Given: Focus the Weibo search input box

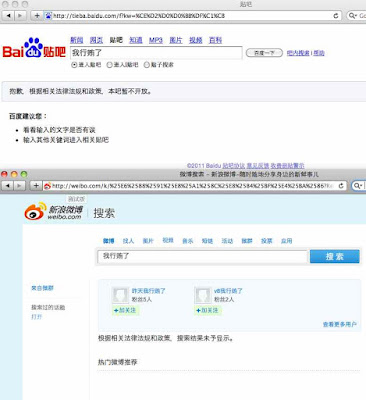Looking at the screenshot, I should tap(202, 256).
